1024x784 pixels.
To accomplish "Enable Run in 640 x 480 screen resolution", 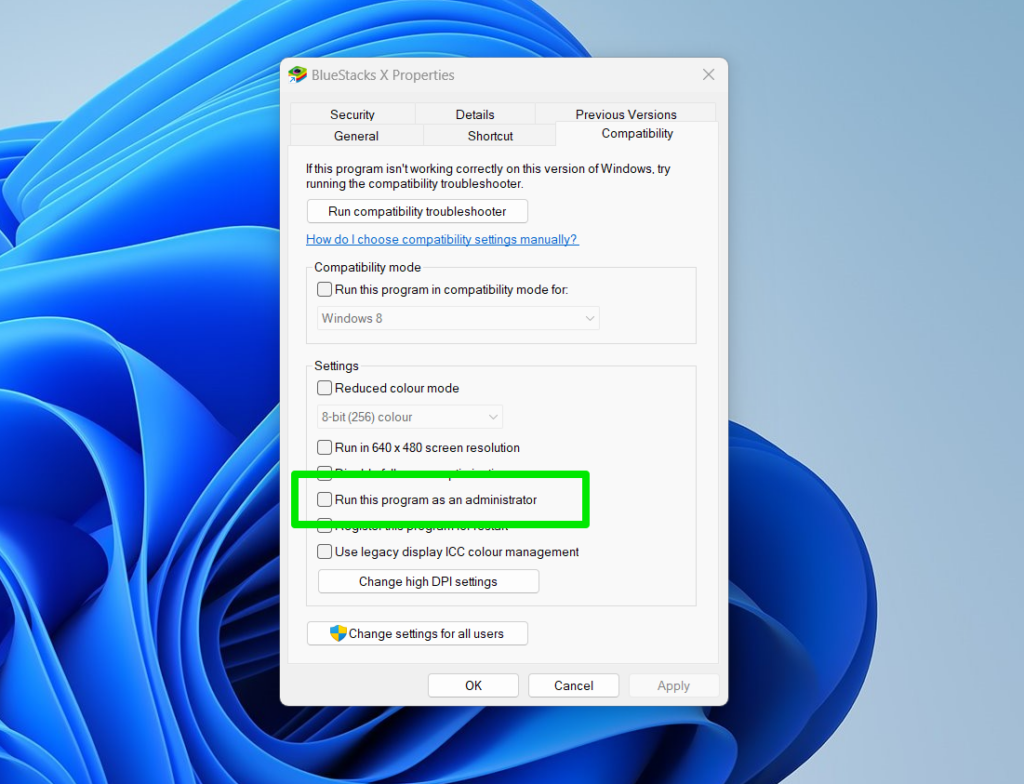I will click(x=325, y=447).
